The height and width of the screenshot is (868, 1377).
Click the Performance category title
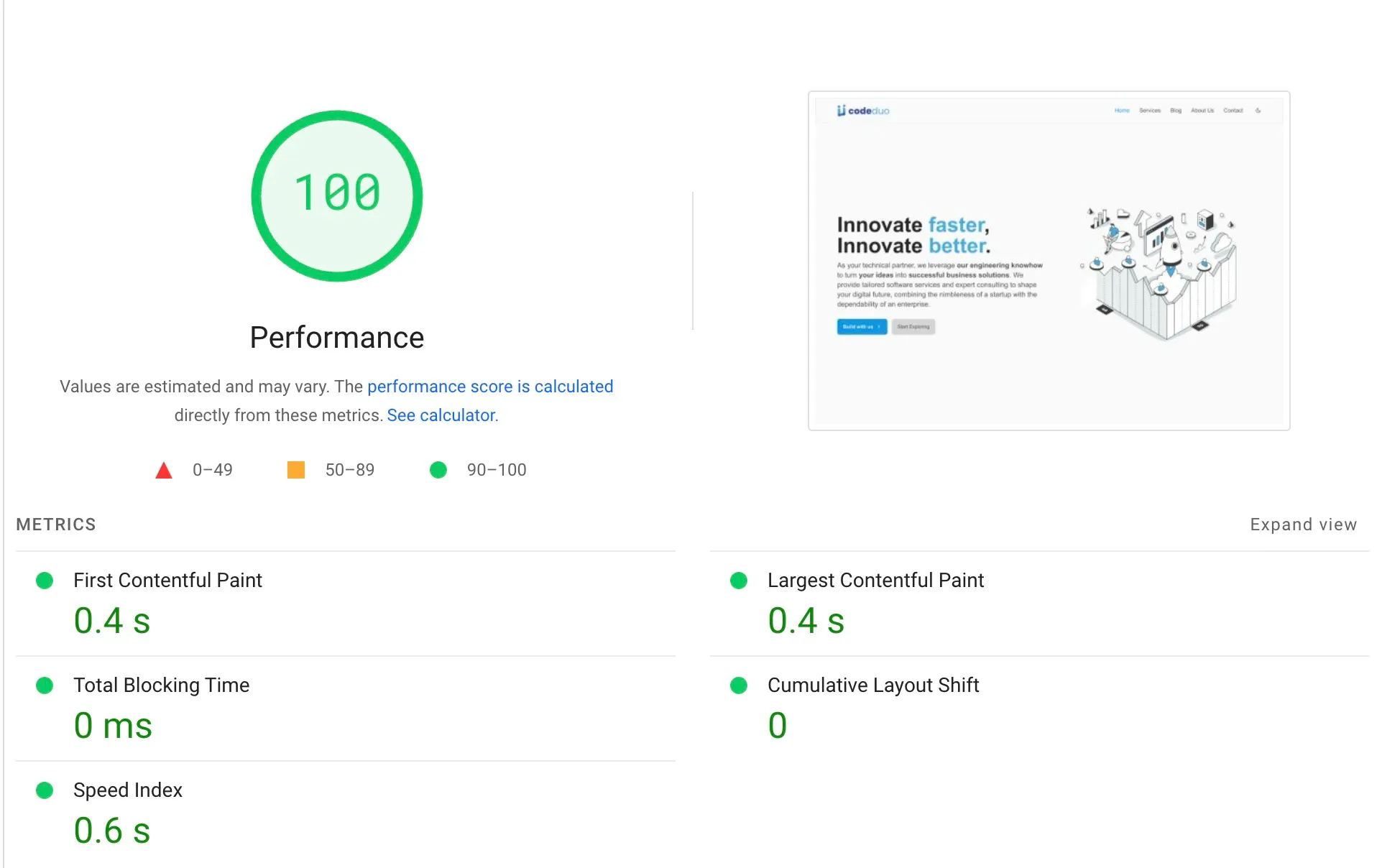tap(337, 338)
